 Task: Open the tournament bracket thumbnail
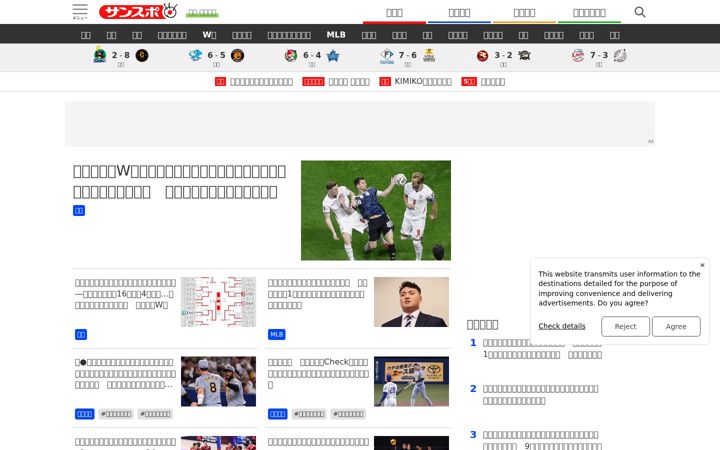pyautogui.click(x=218, y=302)
